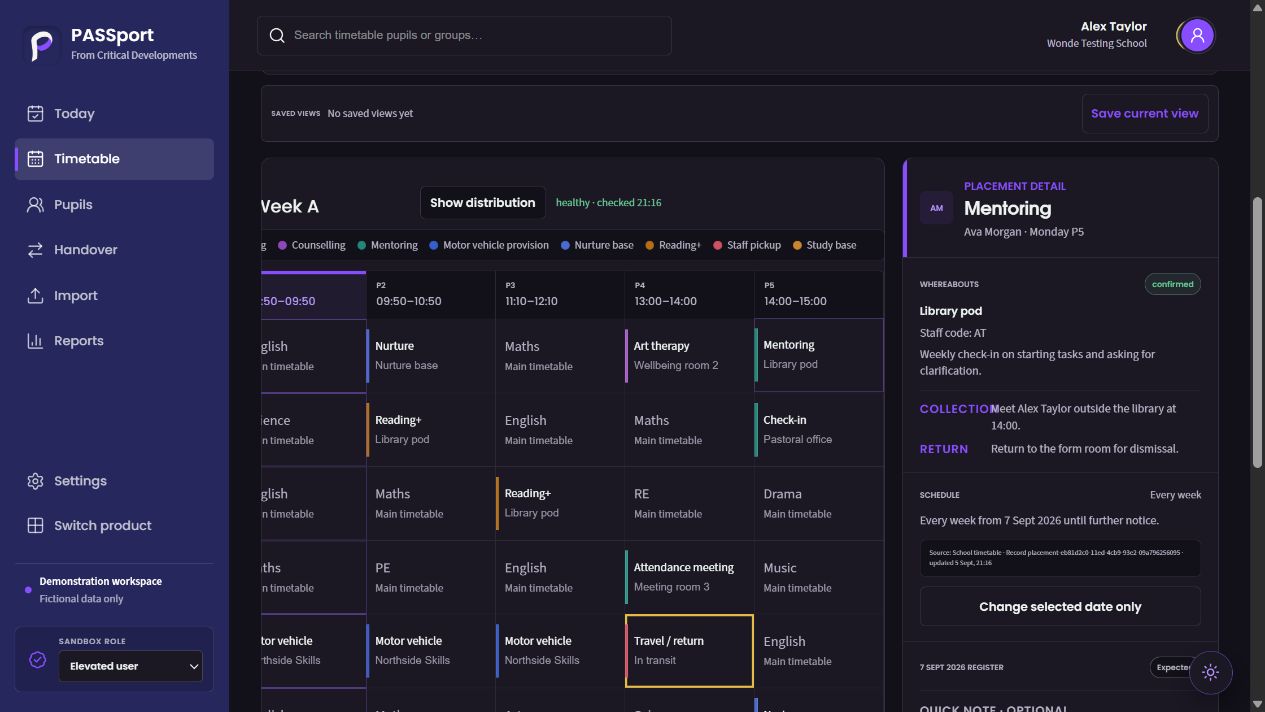Open the user profile avatar
Screen dimensions: 1265x712
(1196, 36)
